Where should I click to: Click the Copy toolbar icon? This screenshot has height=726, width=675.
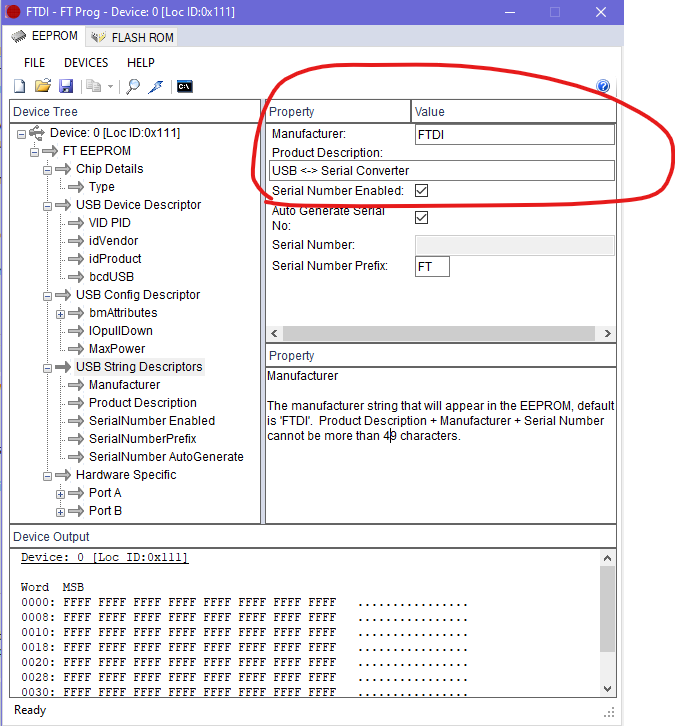pyautogui.click(x=94, y=86)
